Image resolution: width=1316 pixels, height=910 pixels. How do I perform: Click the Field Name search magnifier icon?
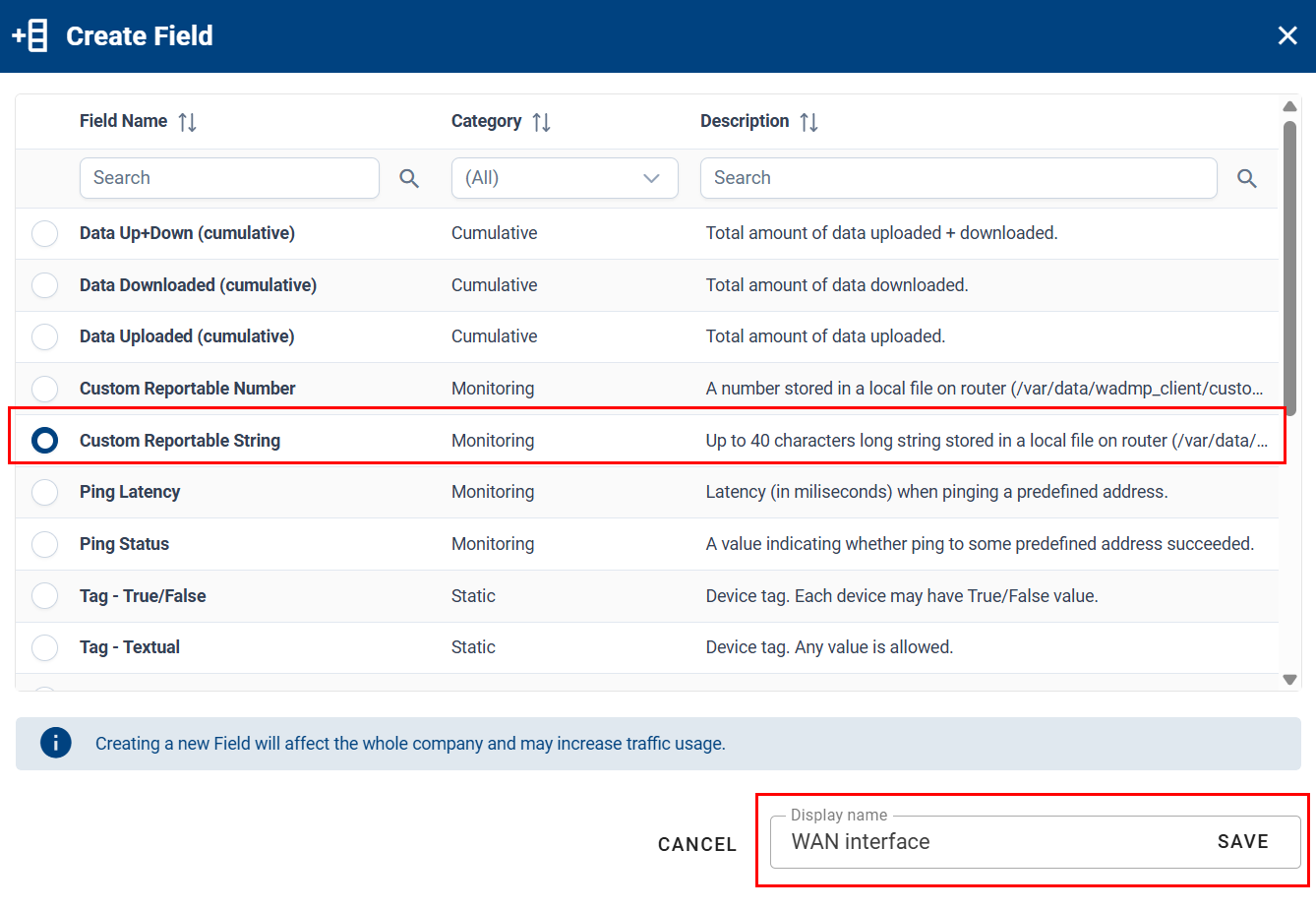409,178
